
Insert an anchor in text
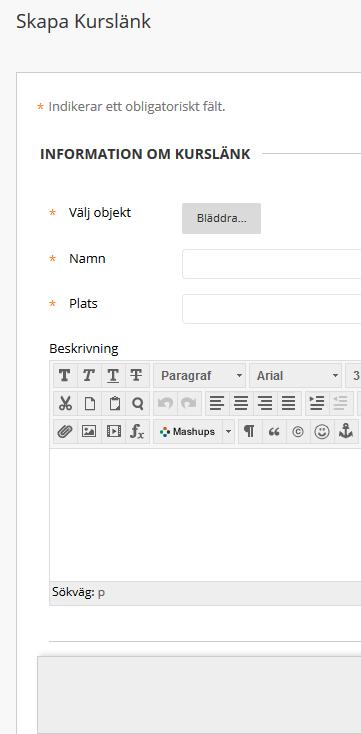click(x=346, y=432)
